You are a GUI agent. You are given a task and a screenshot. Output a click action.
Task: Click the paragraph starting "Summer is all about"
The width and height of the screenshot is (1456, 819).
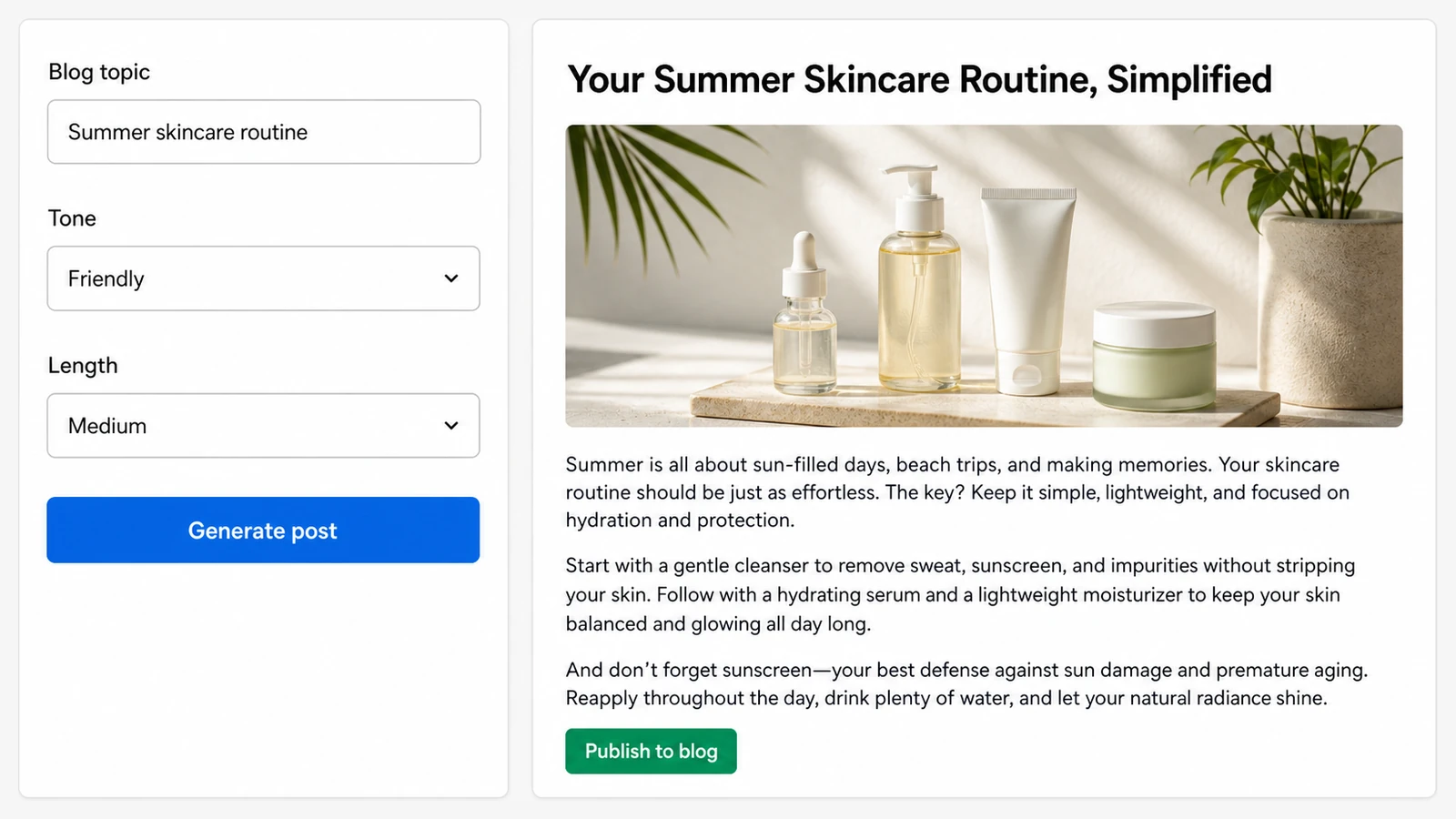957,492
